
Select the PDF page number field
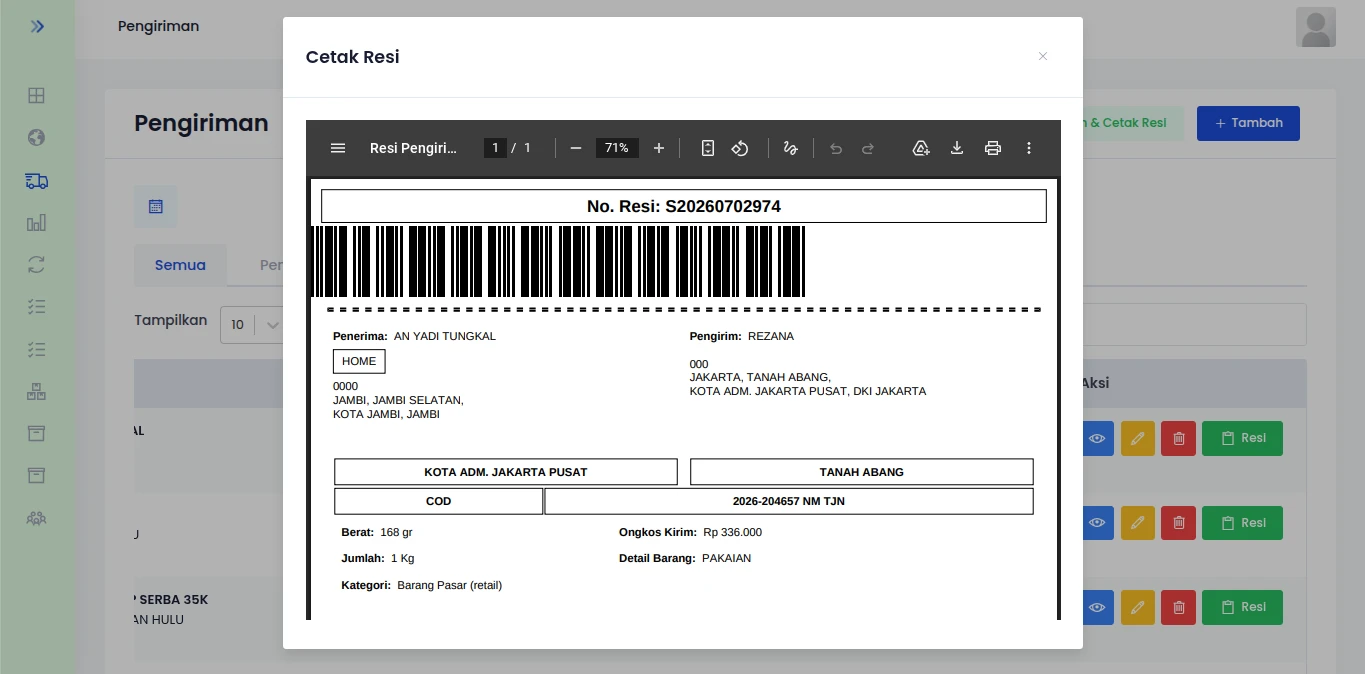coord(495,148)
